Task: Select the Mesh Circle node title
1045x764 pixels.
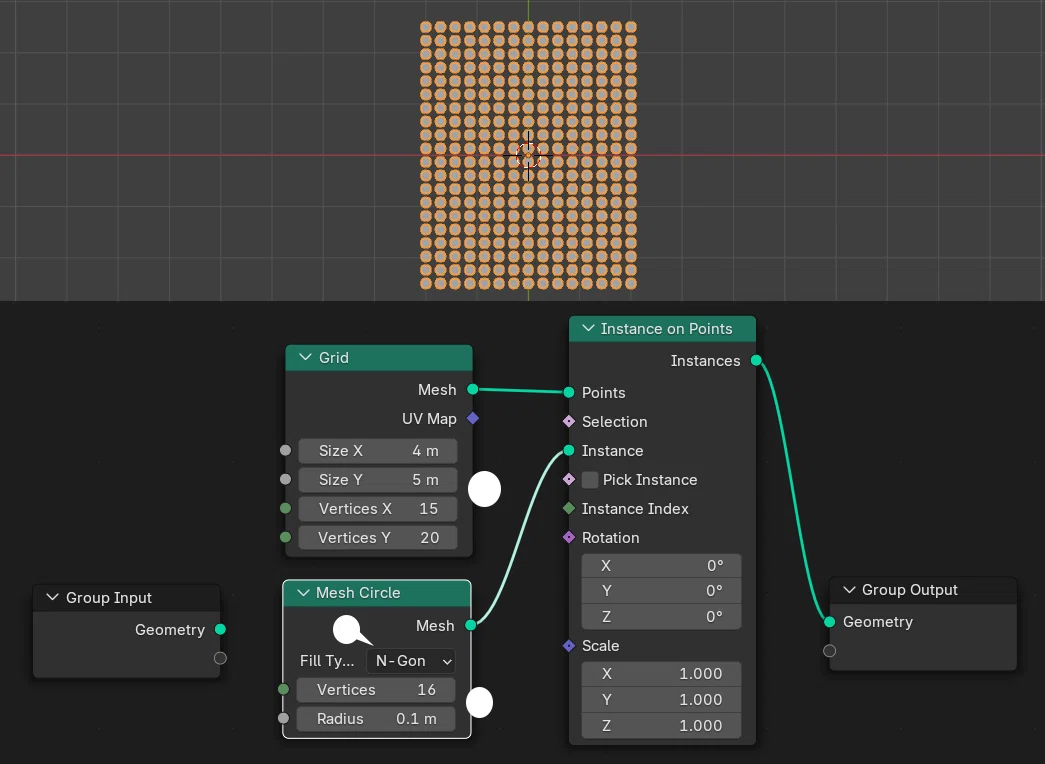Action: (x=358, y=593)
